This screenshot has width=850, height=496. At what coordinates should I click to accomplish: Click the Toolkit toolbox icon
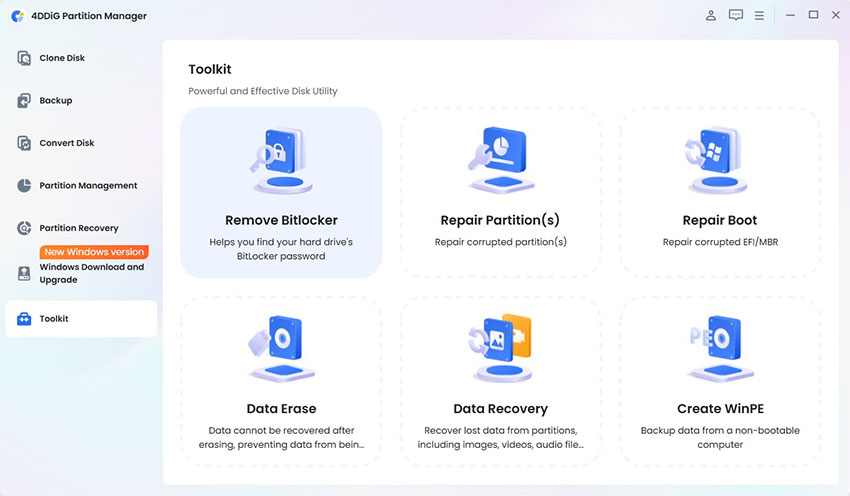click(x=24, y=319)
